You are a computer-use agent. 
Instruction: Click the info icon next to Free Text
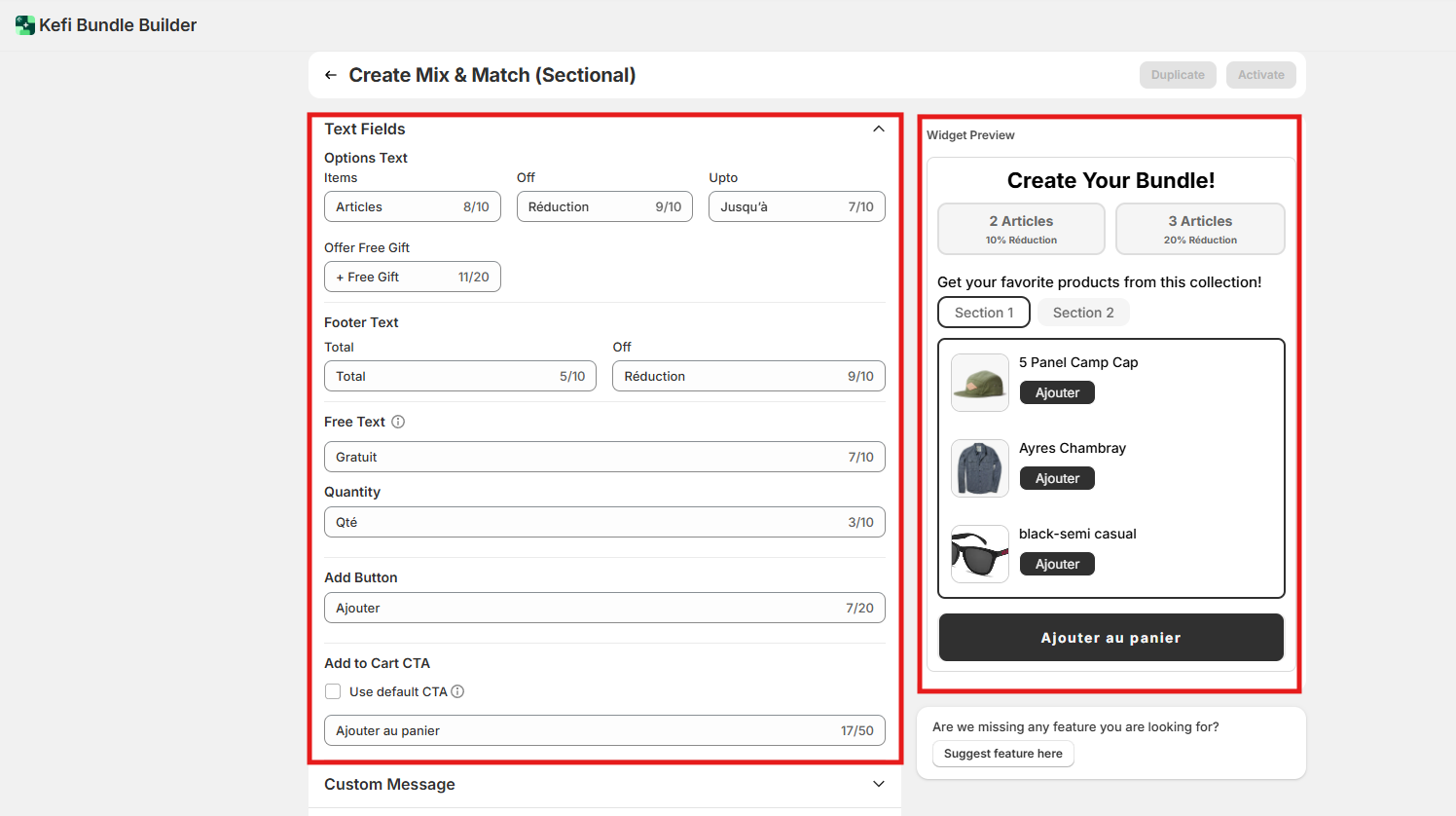pyautogui.click(x=398, y=422)
